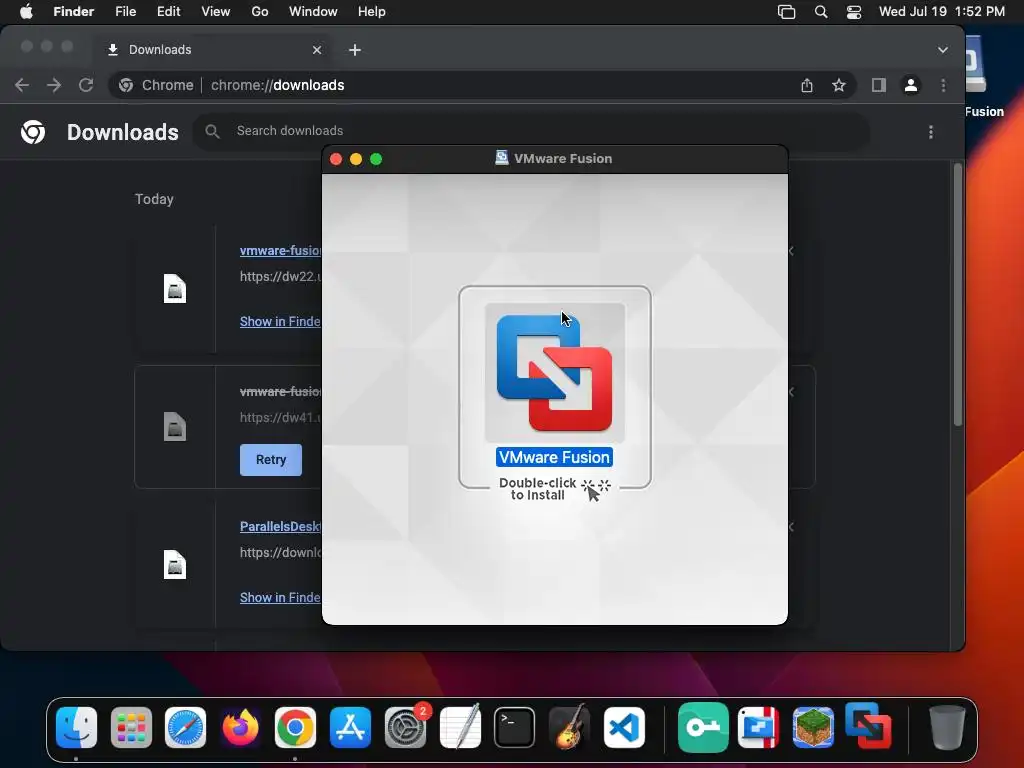
Task: Click Show in Finder for vmware-fusion download
Action: tap(280, 321)
